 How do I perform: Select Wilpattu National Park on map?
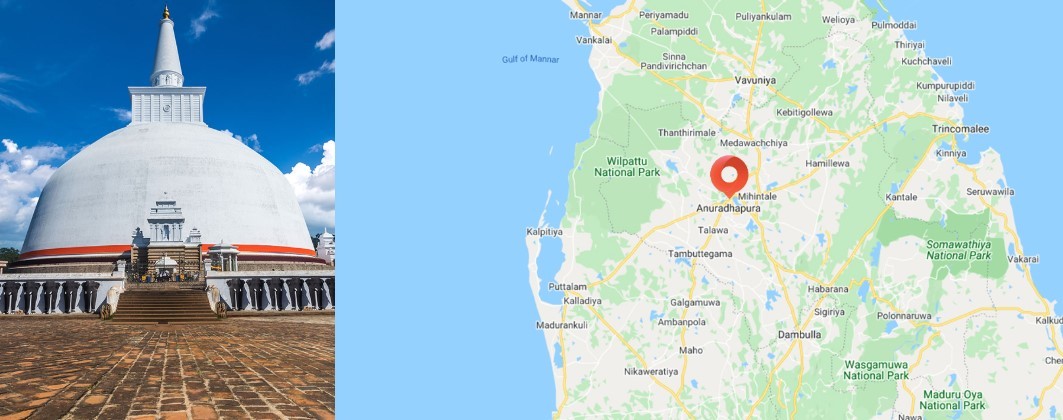tap(627, 167)
